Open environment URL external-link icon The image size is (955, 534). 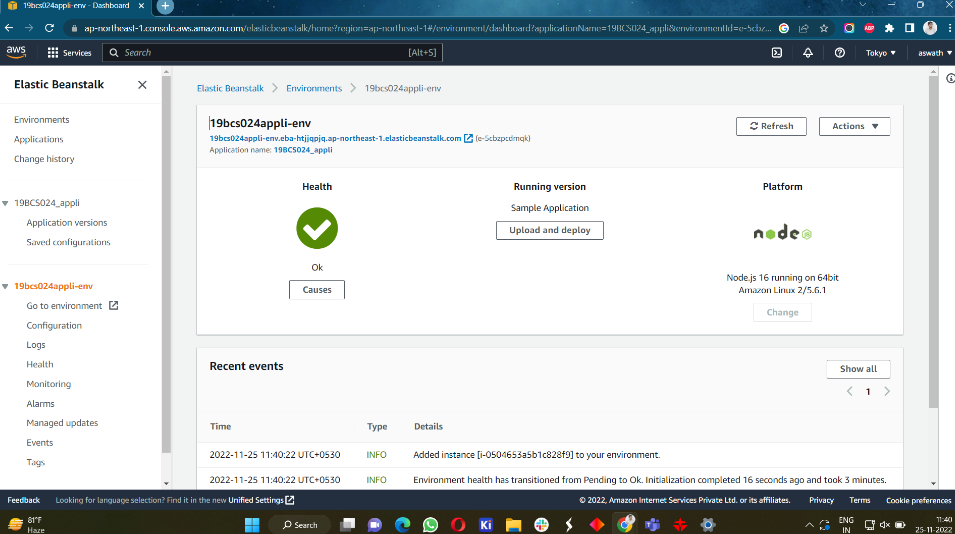468,138
